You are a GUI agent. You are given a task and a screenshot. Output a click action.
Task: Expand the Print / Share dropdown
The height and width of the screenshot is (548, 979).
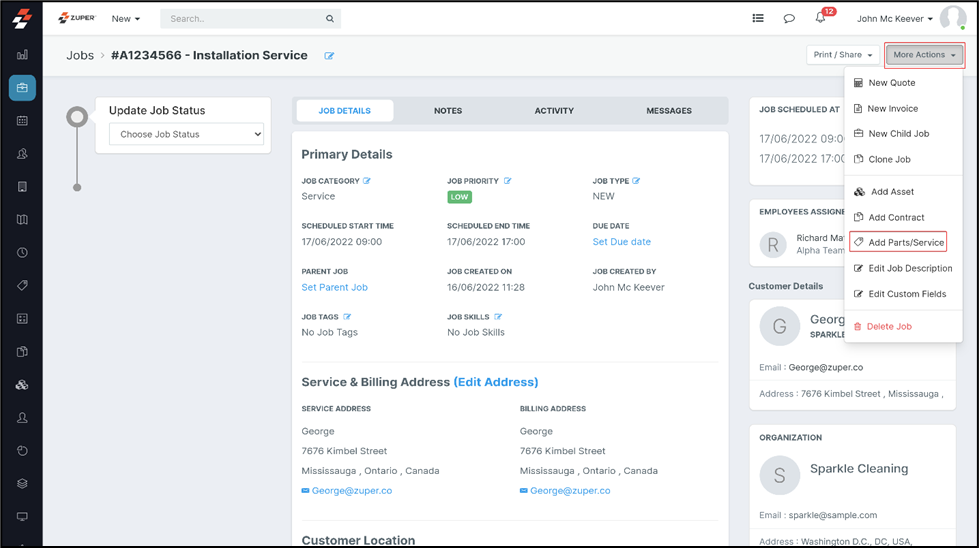842,55
